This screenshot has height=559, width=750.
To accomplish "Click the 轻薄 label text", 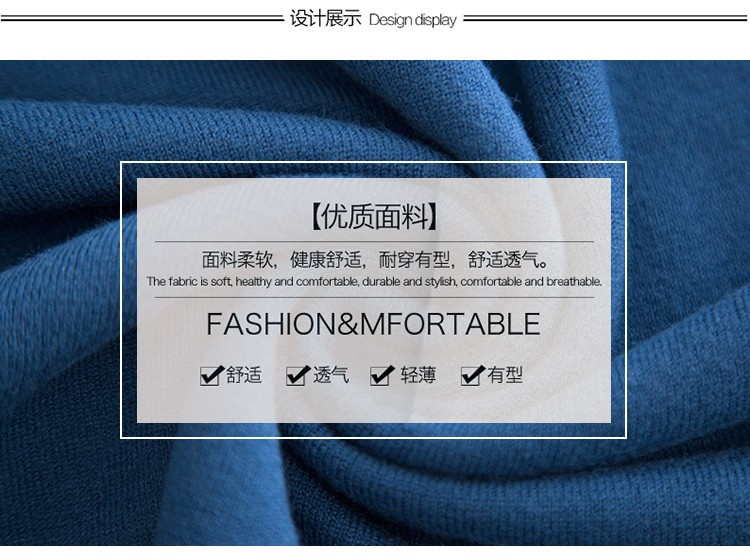I will click(419, 375).
